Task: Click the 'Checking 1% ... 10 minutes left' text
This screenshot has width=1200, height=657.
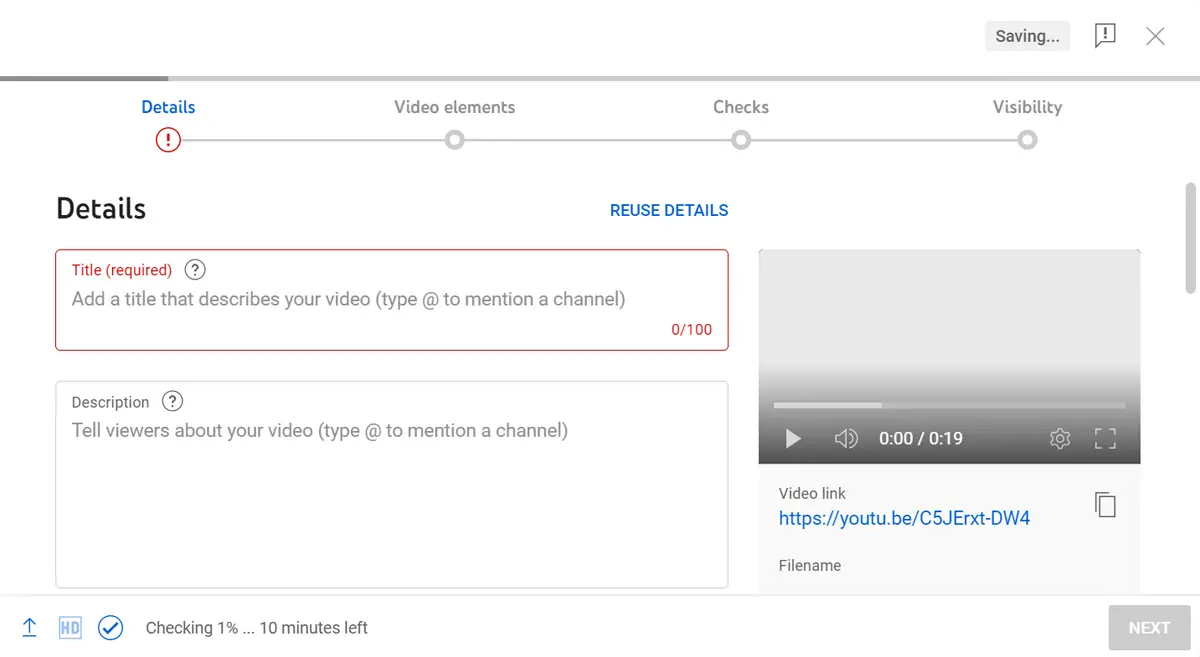Action: point(257,628)
